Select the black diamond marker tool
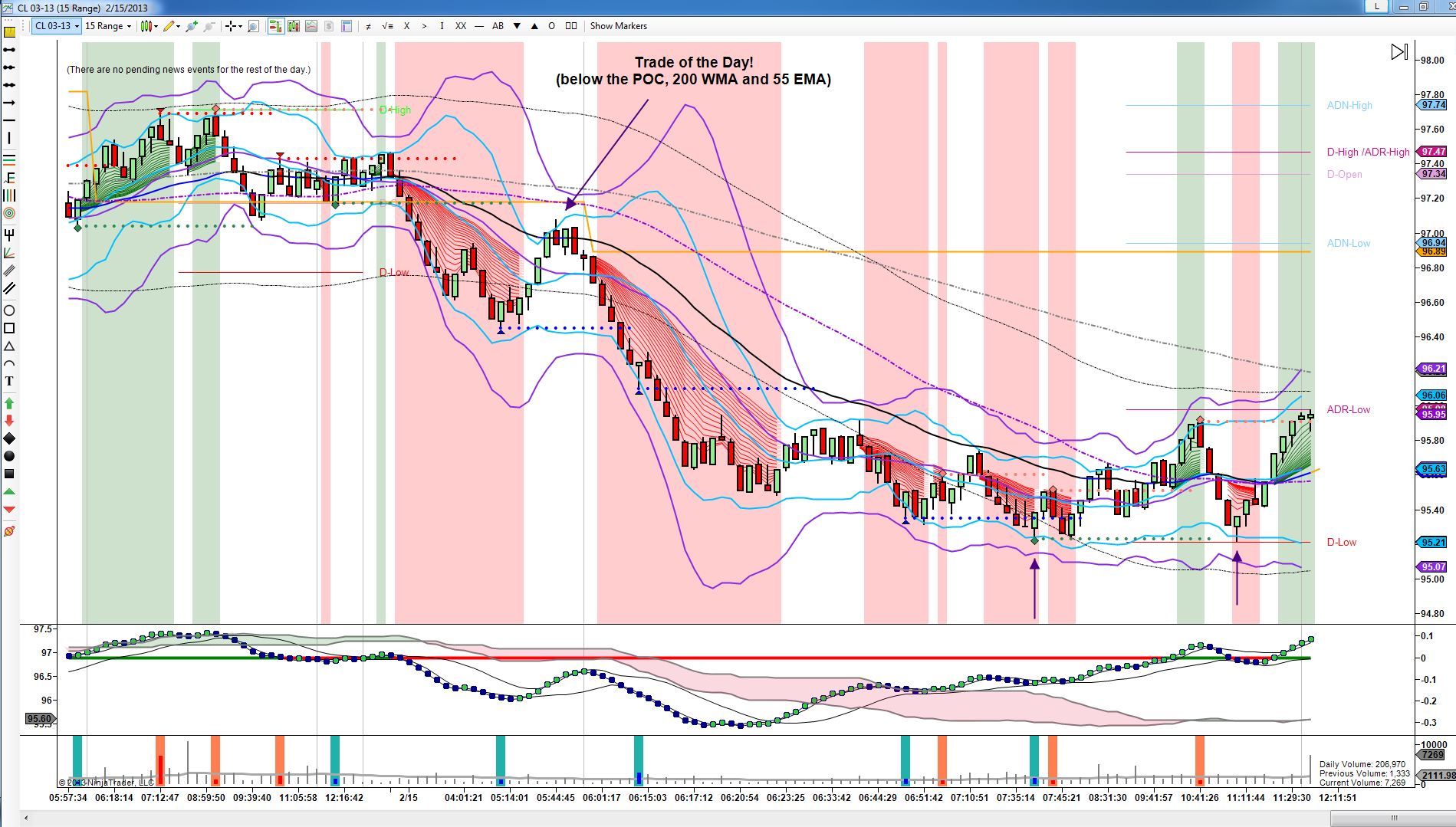The width and height of the screenshot is (1456, 827). click(9, 438)
